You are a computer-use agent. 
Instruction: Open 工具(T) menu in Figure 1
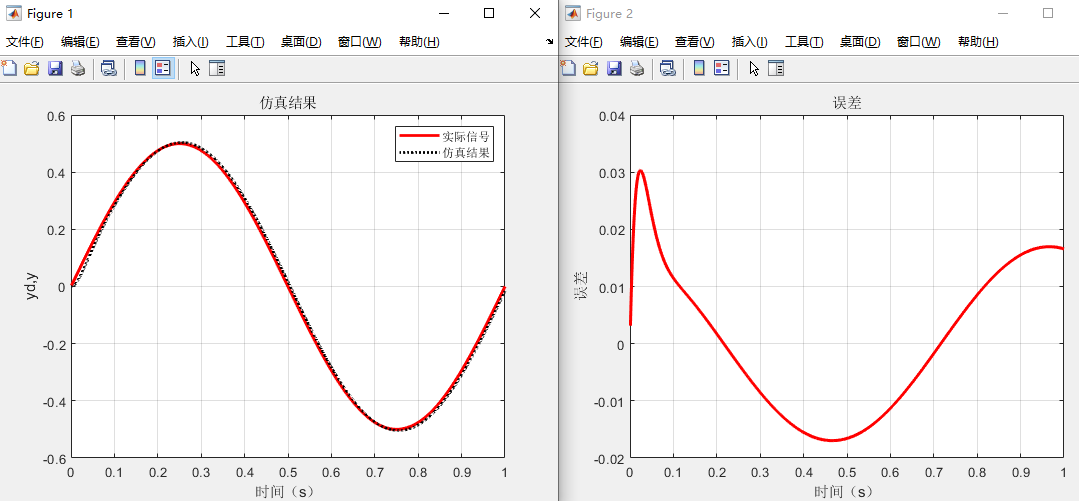click(x=245, y=42)
